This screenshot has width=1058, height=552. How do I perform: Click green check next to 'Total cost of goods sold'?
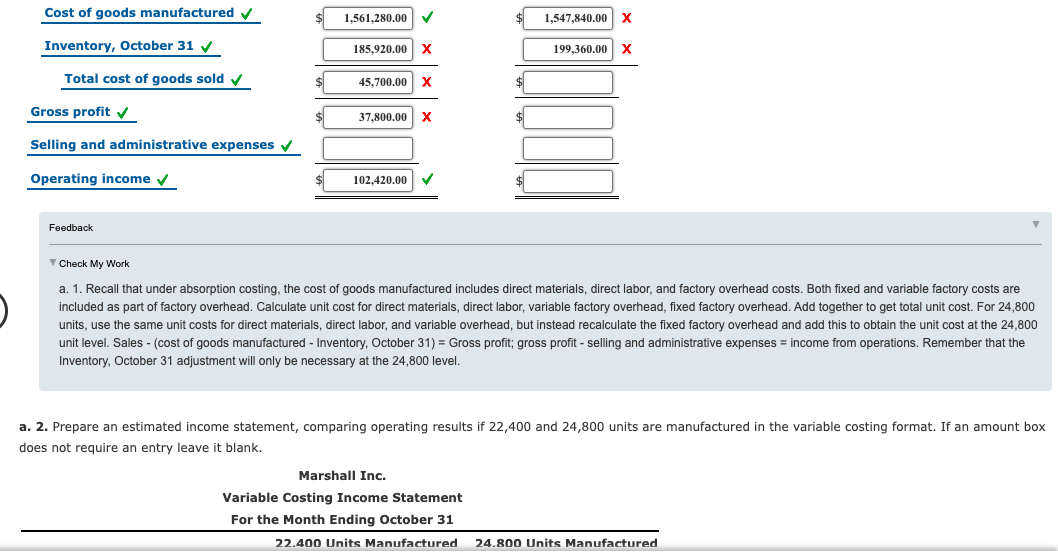coord(237,80)
